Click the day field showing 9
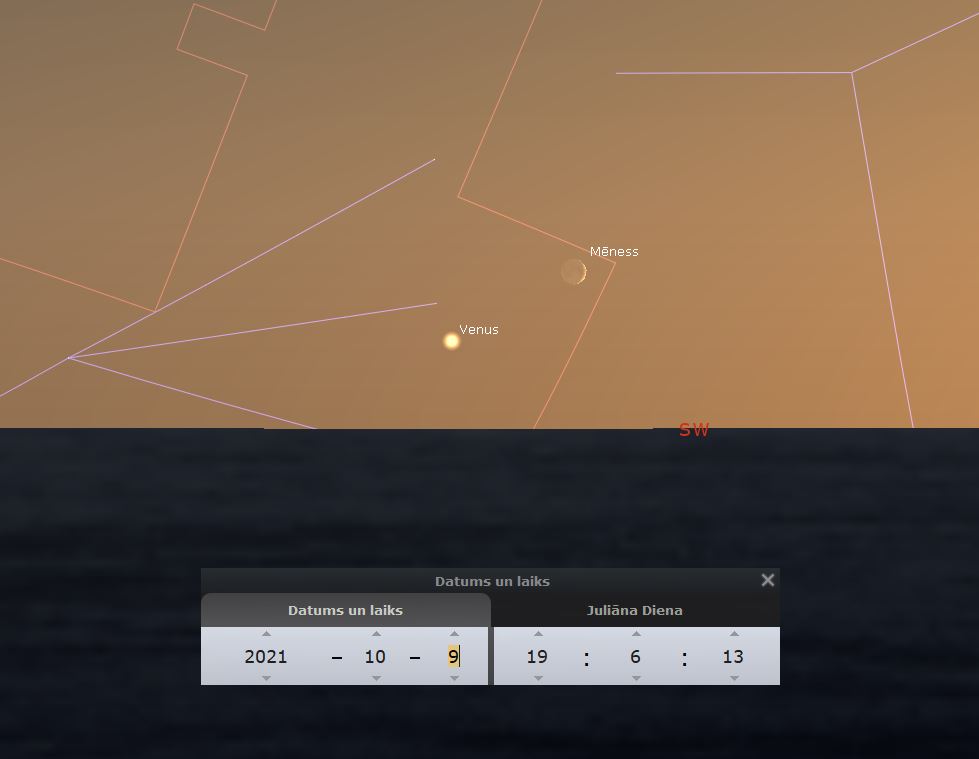The image size is (979, 759). [x=454, y=657]
